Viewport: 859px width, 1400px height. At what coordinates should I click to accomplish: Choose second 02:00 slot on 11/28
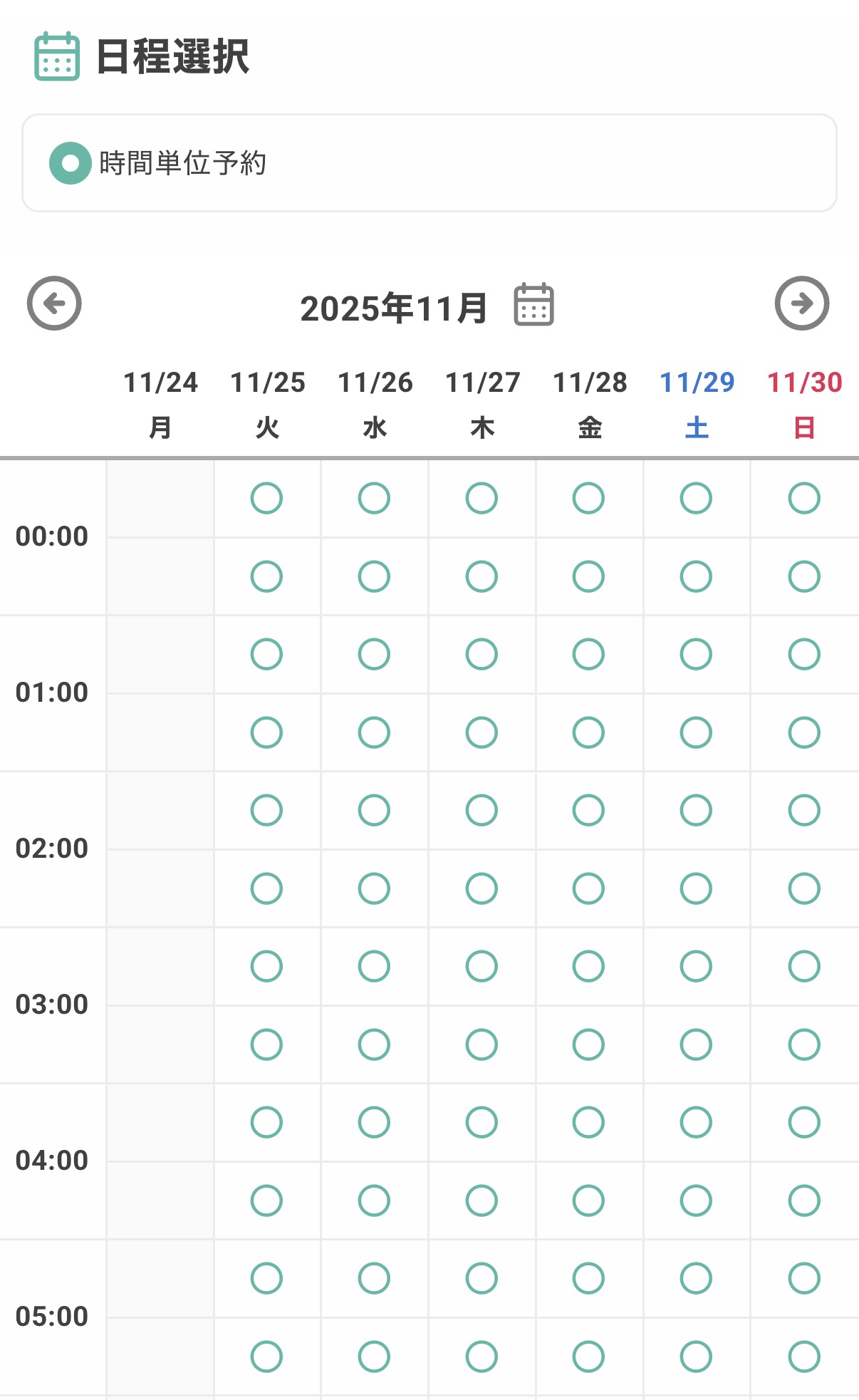tap(588, 888)
